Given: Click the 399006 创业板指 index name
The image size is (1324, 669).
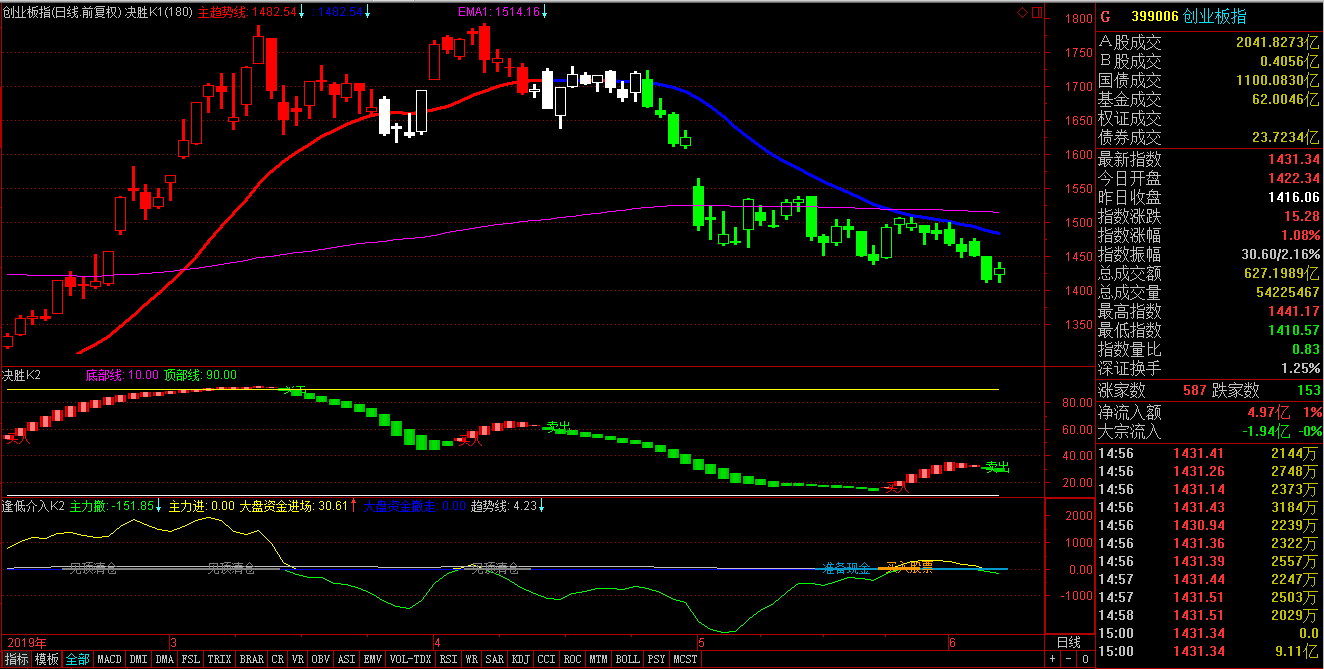Looking at the screenshot, I should point(1189,17).
